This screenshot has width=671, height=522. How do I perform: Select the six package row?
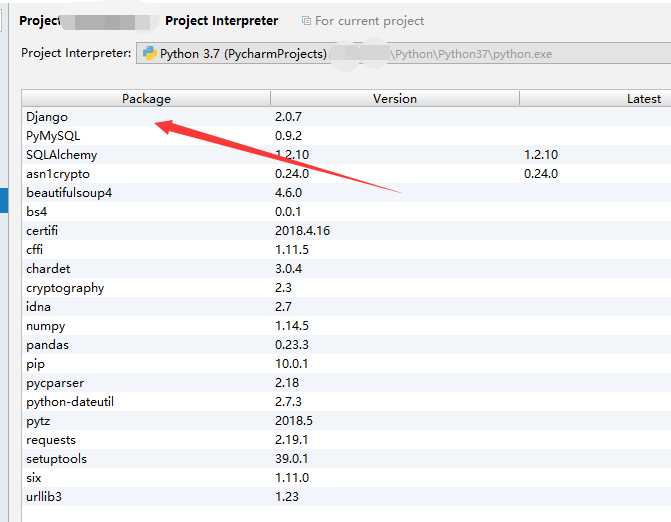(x=346, y=478)
